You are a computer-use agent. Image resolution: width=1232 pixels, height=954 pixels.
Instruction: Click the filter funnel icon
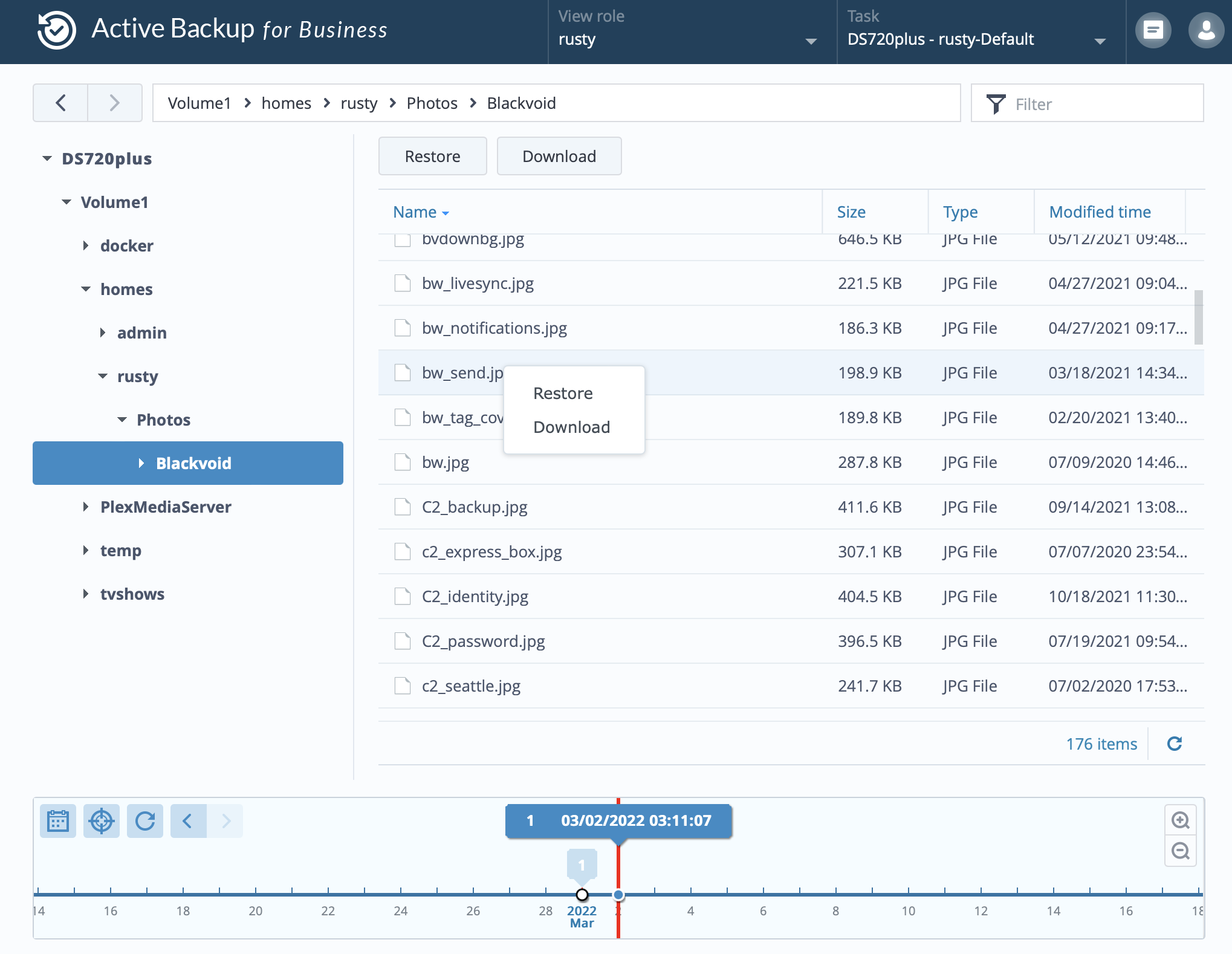point(996,104)
